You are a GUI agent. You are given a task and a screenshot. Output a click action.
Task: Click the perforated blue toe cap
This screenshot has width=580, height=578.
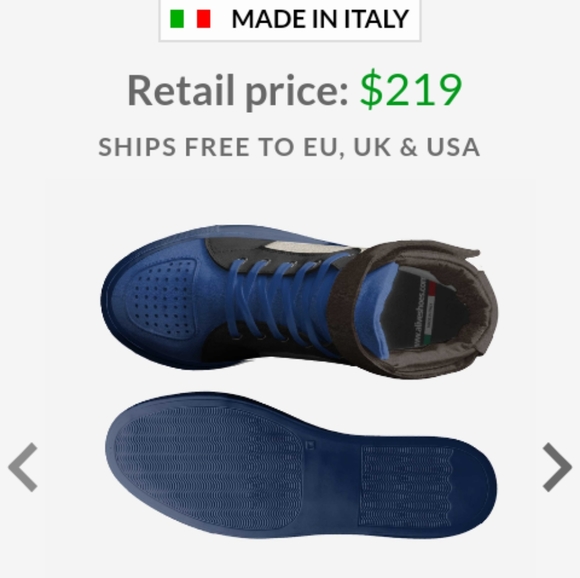coord(162,298)
